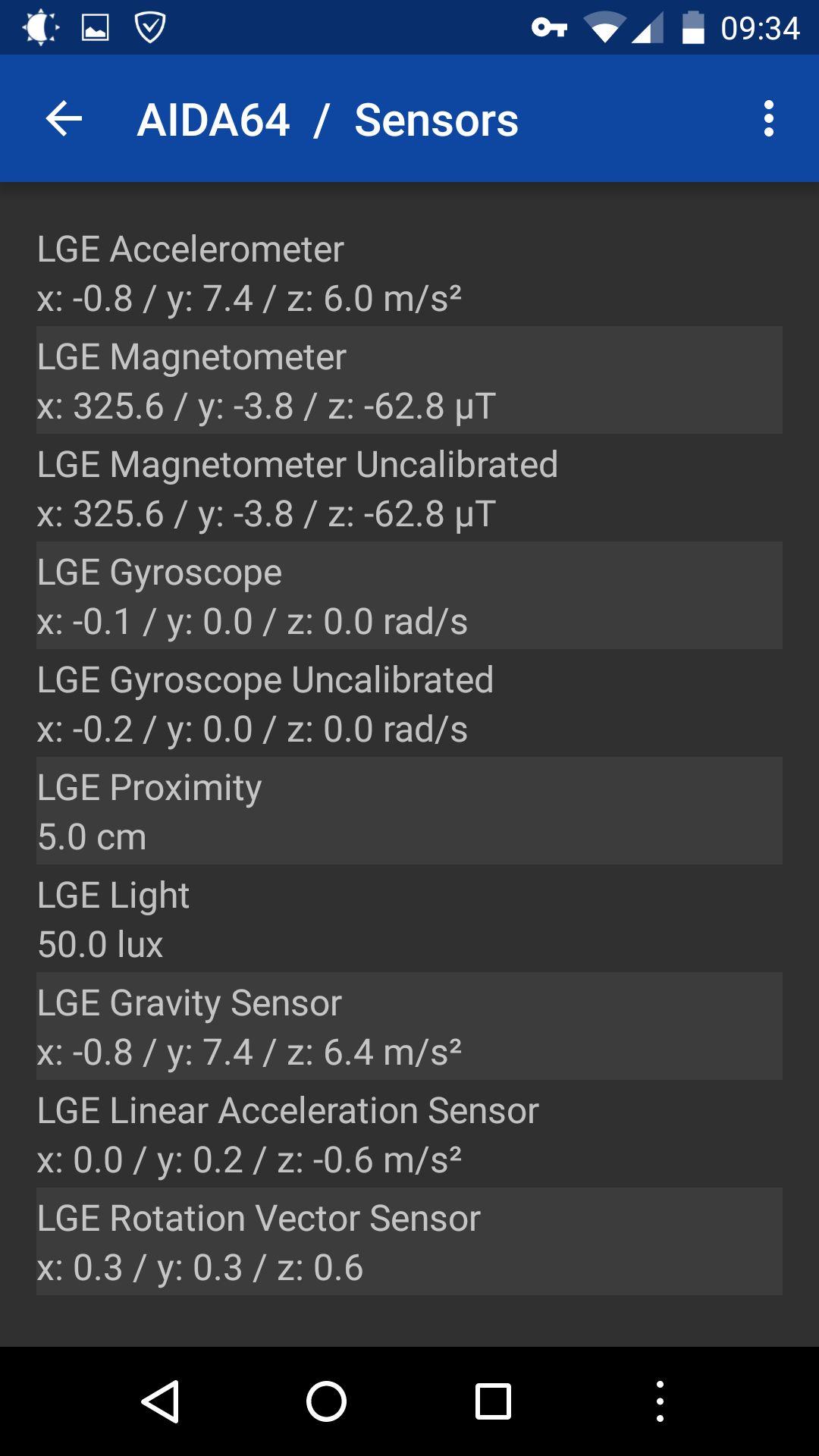The width and height of the screenshot is (819, 1456).
Task: Select the LGE Magnetometer Uncalibrated entry
Action: pos(409,488)
